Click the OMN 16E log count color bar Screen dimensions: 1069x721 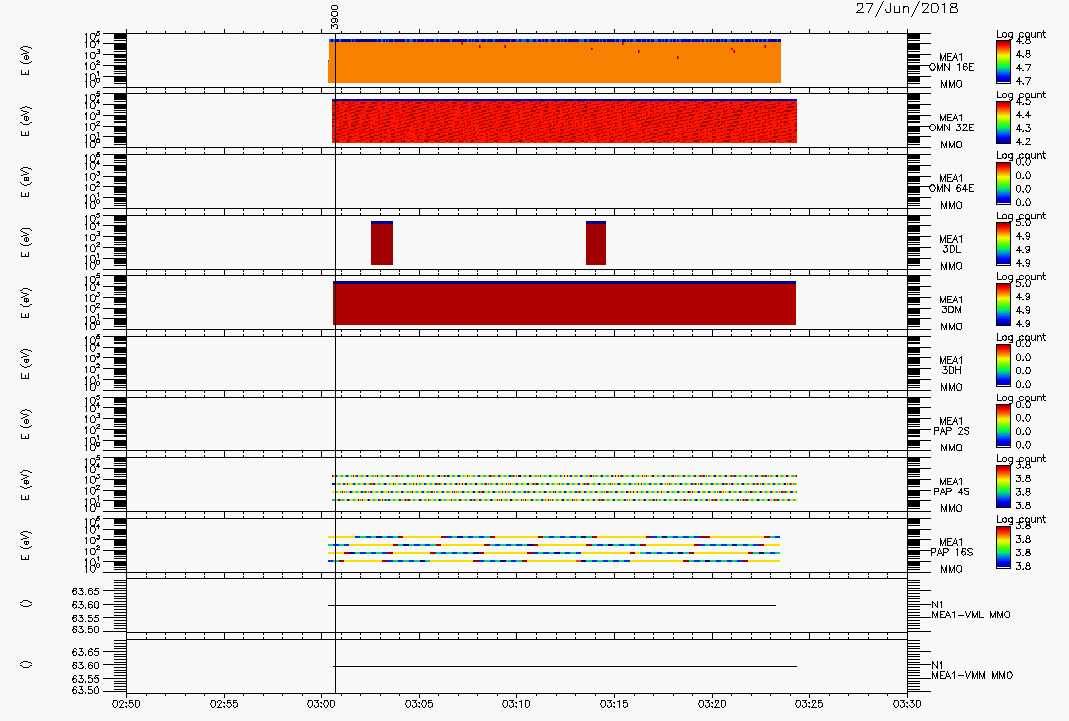click(1004, 62)
